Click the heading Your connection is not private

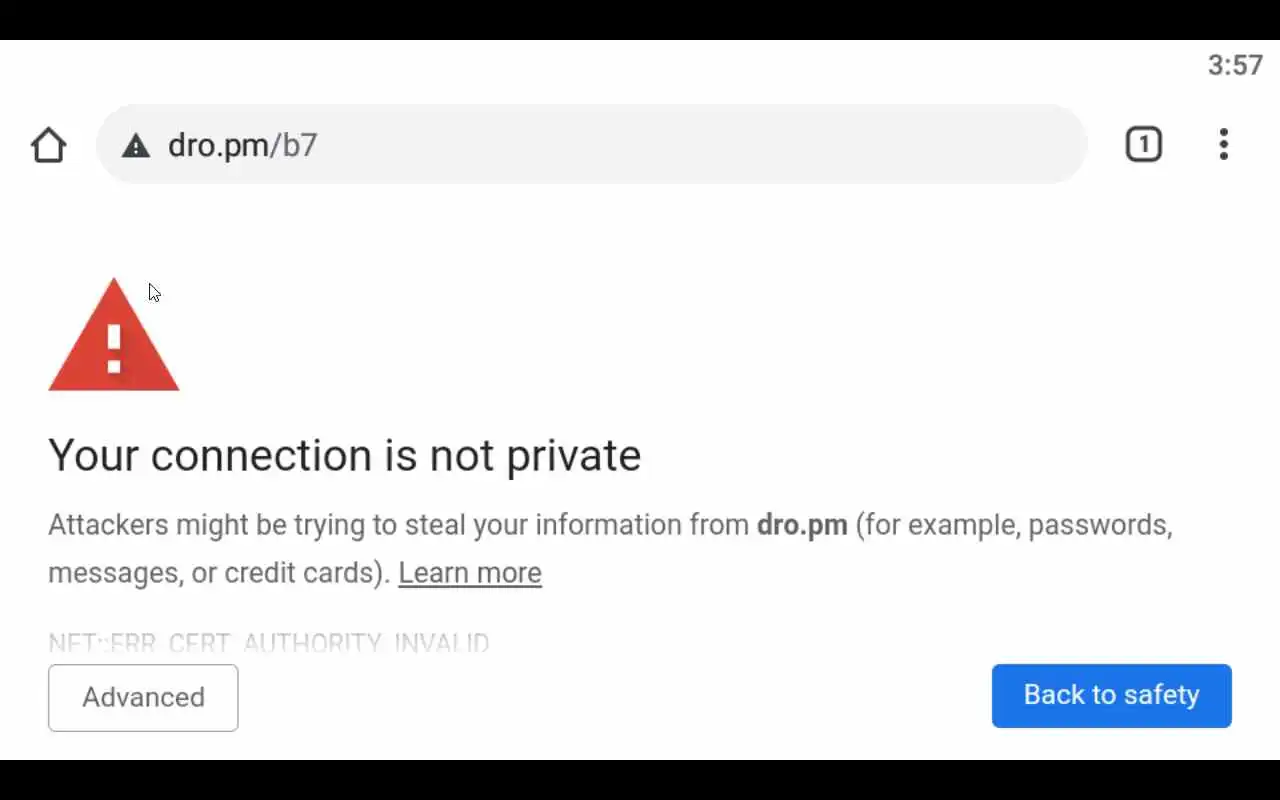coord(344,456)
